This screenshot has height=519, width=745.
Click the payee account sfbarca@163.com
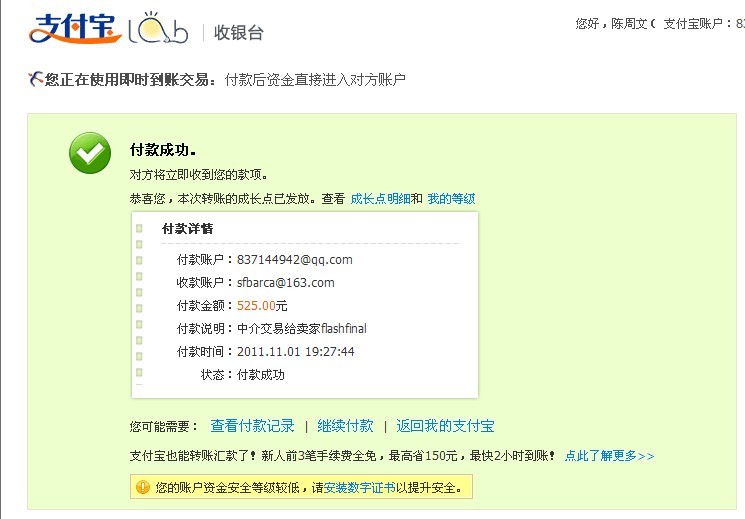285,283
